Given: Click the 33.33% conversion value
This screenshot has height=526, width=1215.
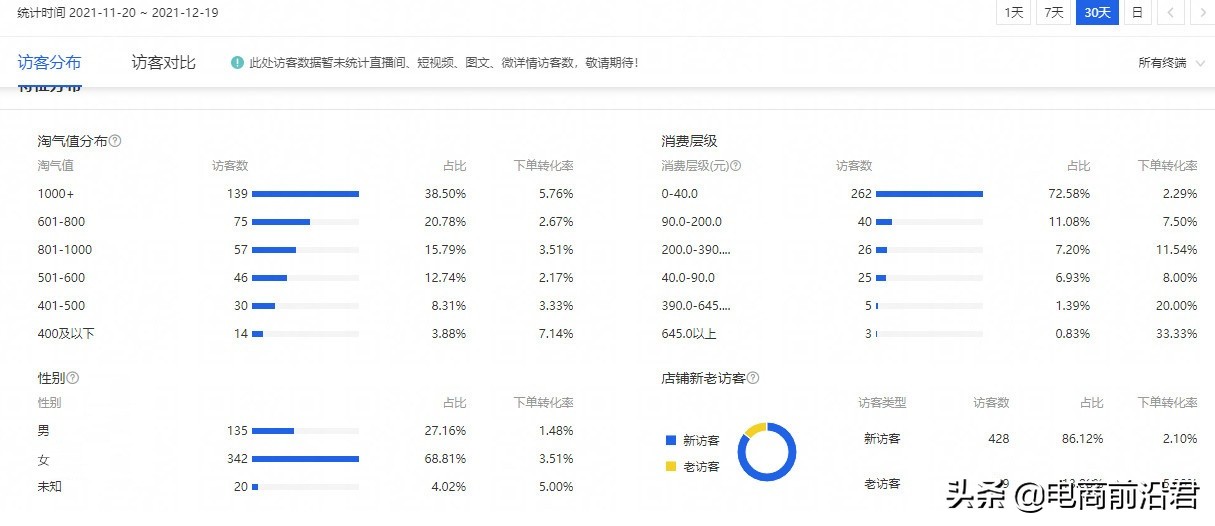Looking at the screenshot, I should [x=1175, y=334].
